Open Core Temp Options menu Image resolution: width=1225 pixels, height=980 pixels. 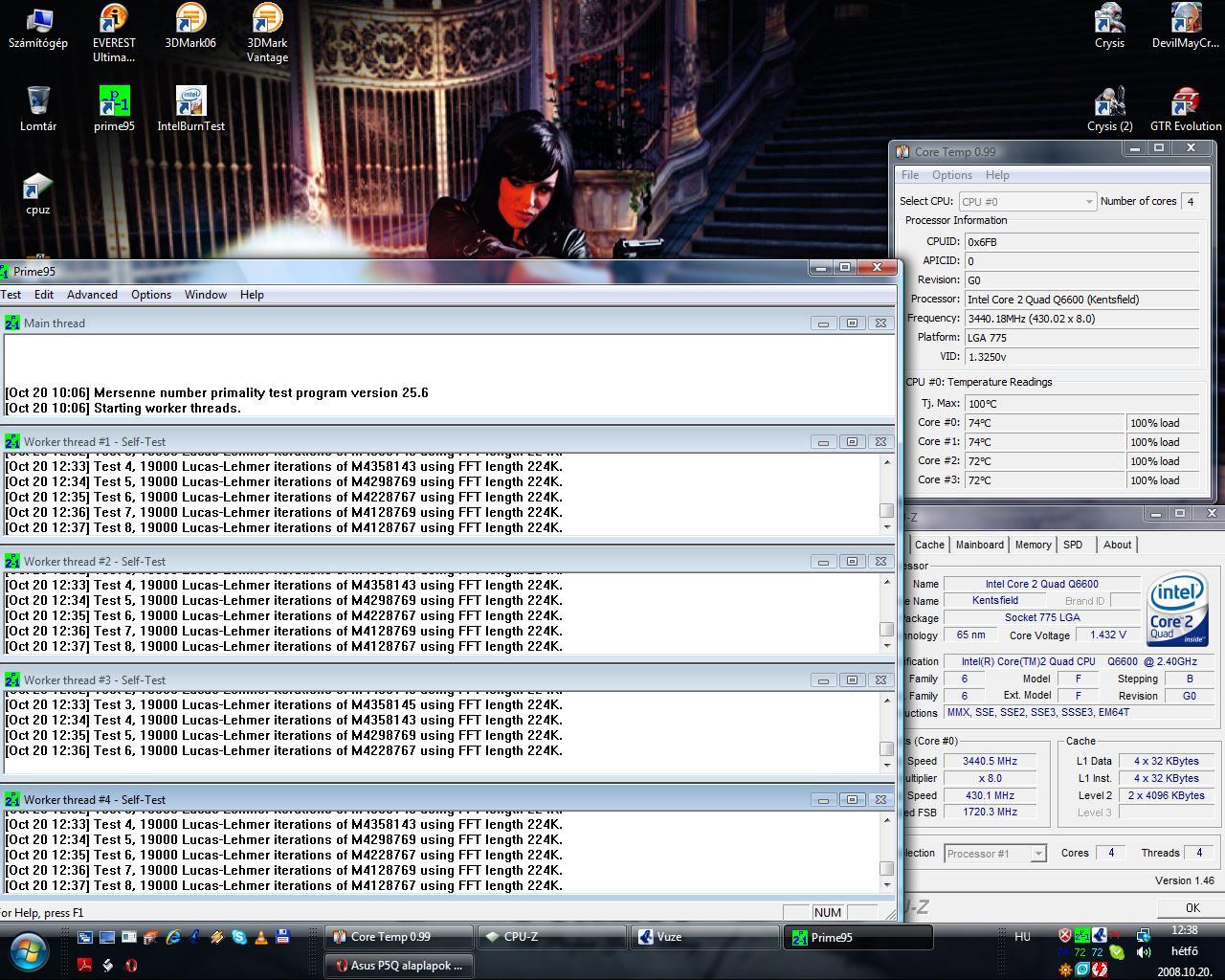pyautogui.click(x=952, y=175)
